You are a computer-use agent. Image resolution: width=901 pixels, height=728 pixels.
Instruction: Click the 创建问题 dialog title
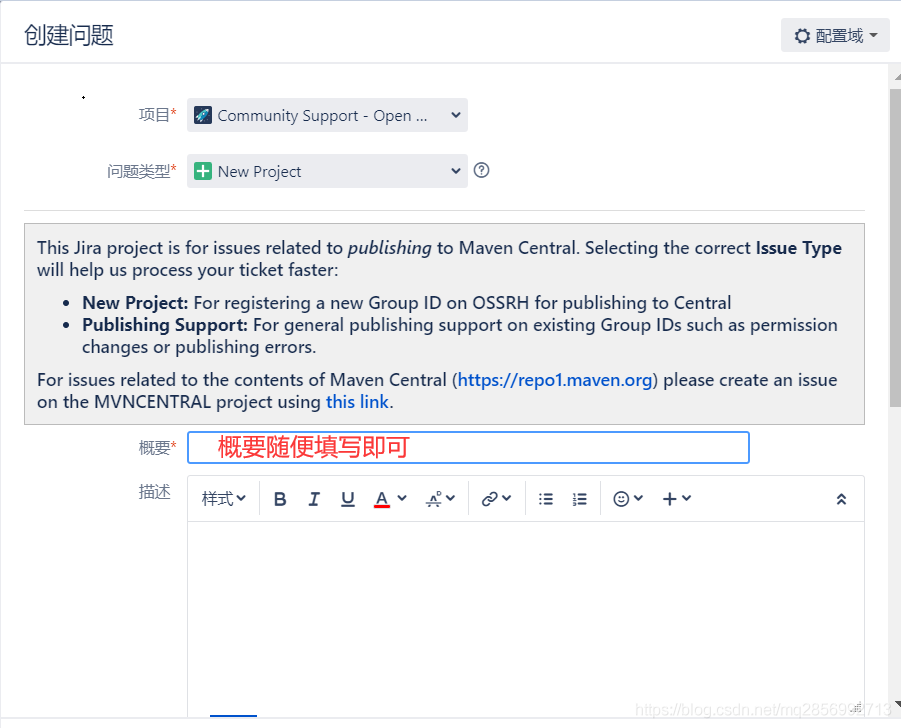(x=69, y=35)
